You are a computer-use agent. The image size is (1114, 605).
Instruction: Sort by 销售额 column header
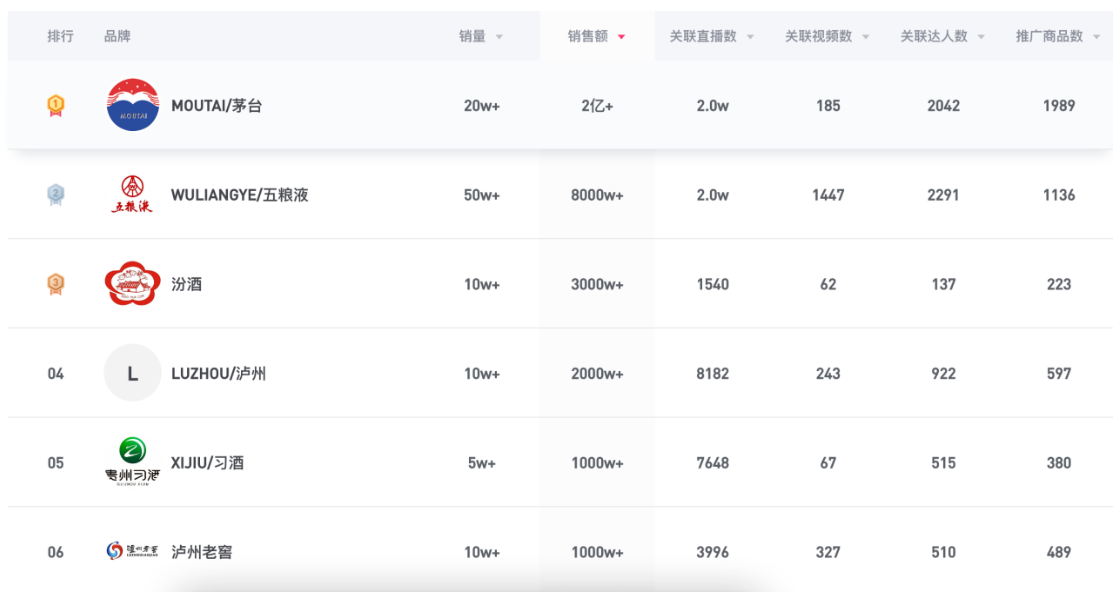(597, 37)
